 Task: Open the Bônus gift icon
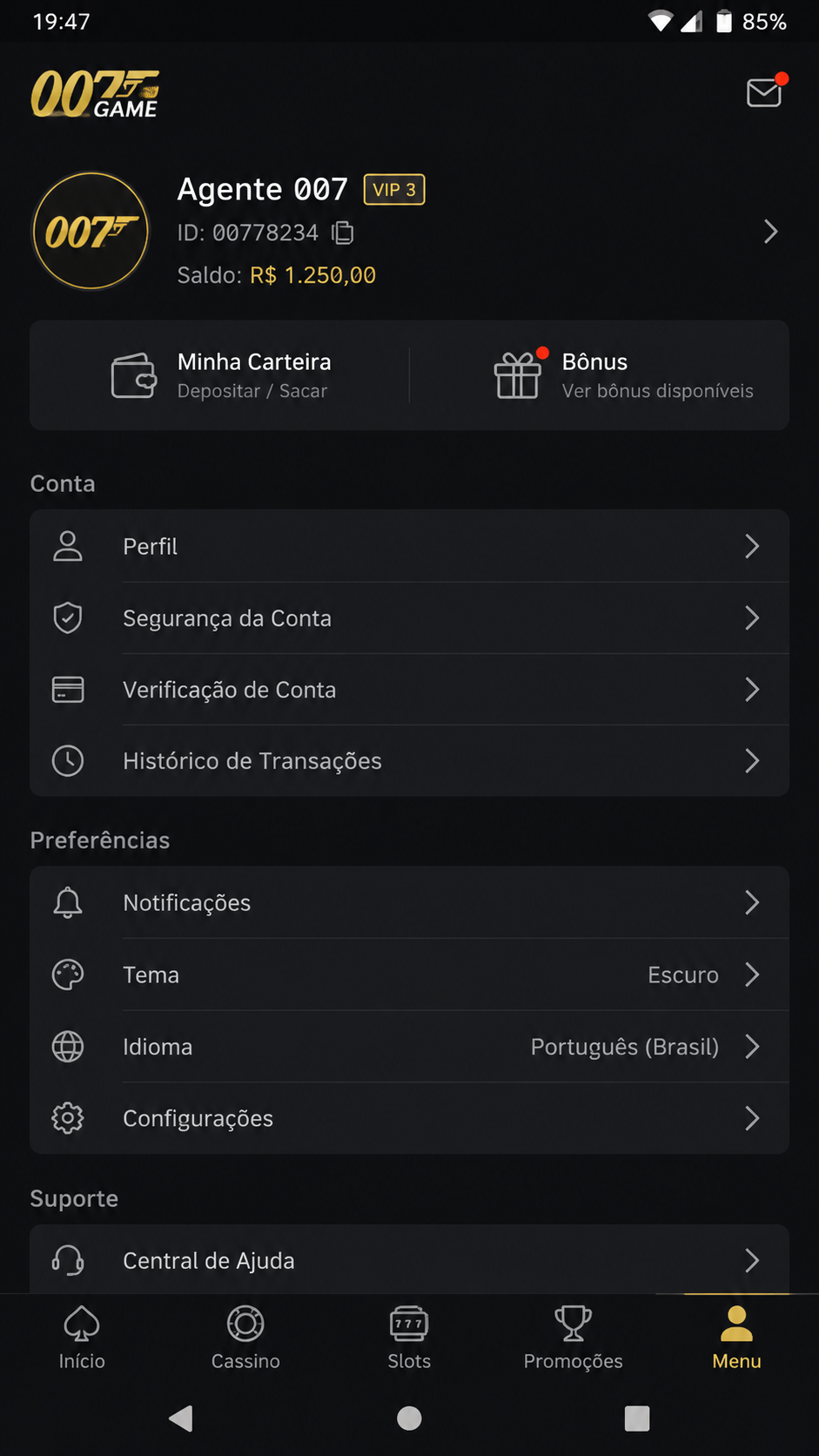coord(518,375)
